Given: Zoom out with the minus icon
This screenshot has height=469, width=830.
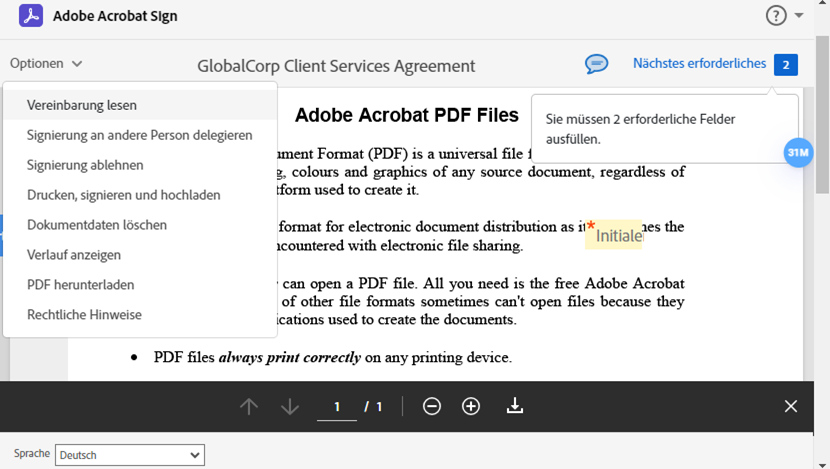Looking at the screenshot, I should click(x=432, y=406).
